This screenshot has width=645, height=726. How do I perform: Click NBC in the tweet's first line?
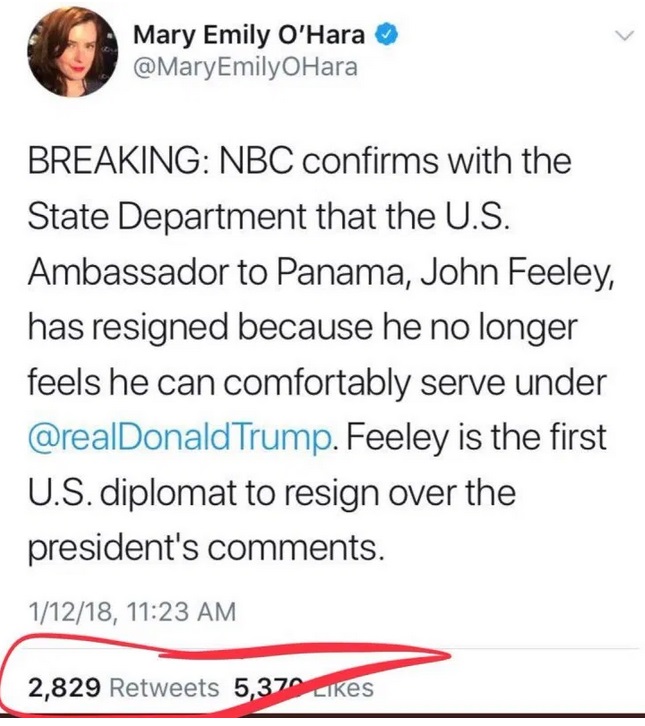[258, 164]
